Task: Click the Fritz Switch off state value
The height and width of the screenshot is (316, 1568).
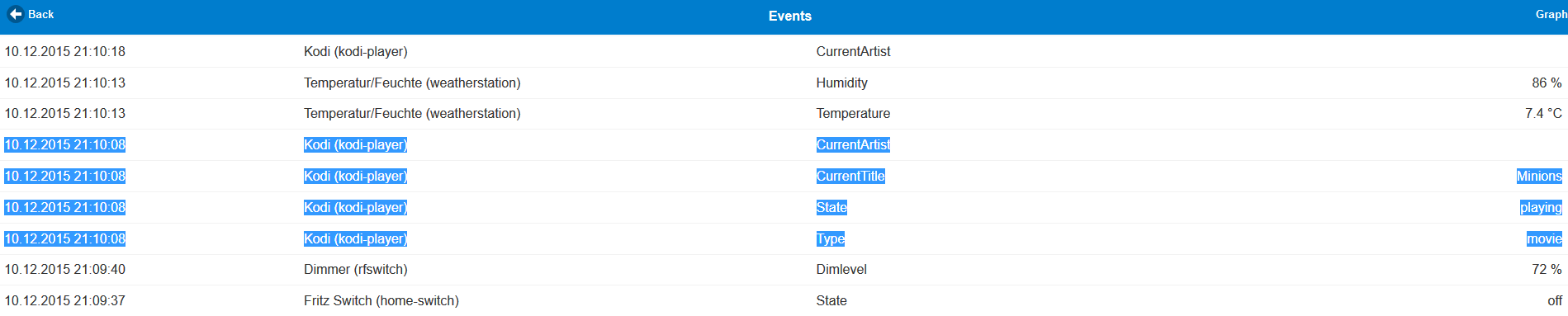Action: click(1555, 300)
